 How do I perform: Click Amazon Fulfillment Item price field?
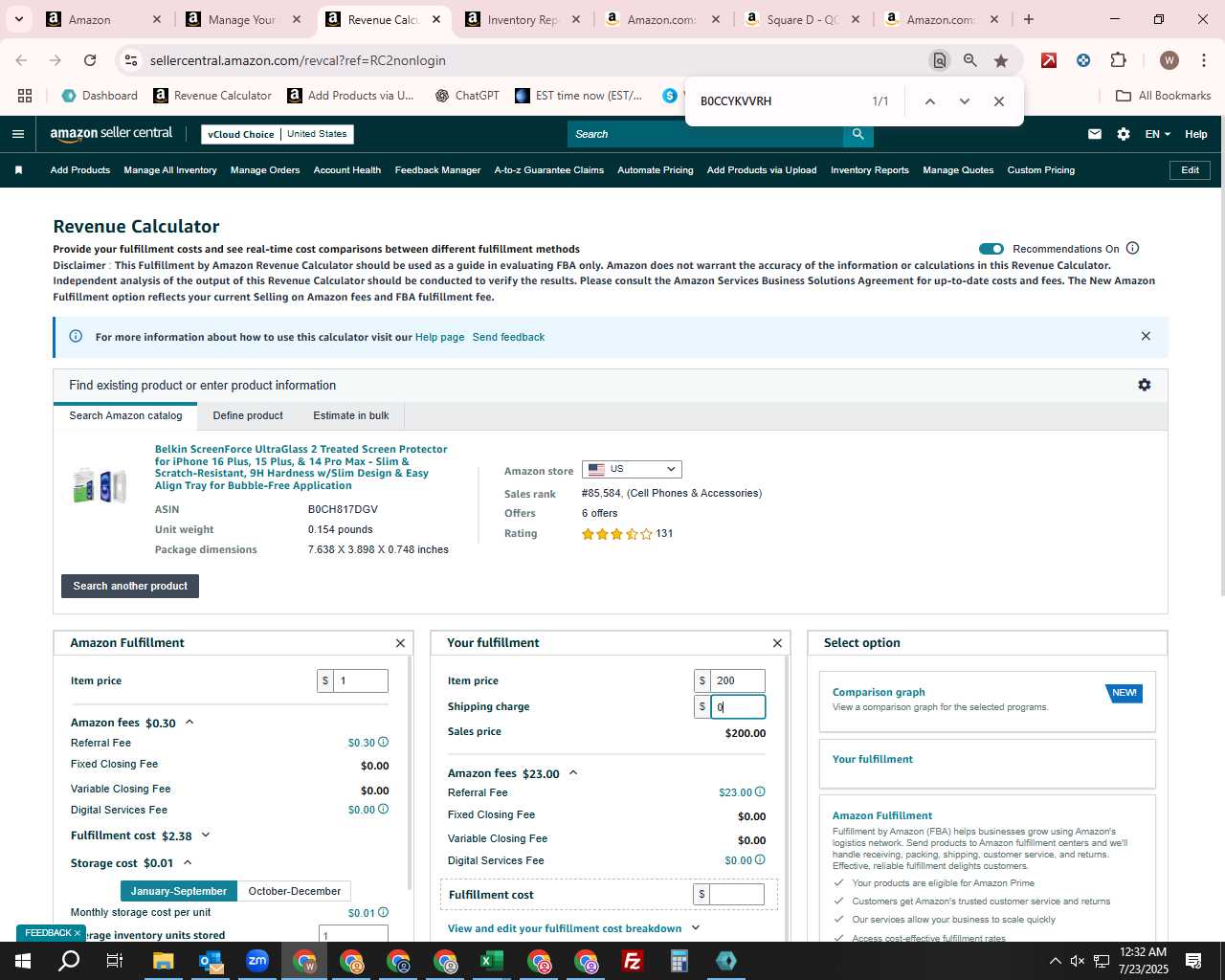coord(360,680)
